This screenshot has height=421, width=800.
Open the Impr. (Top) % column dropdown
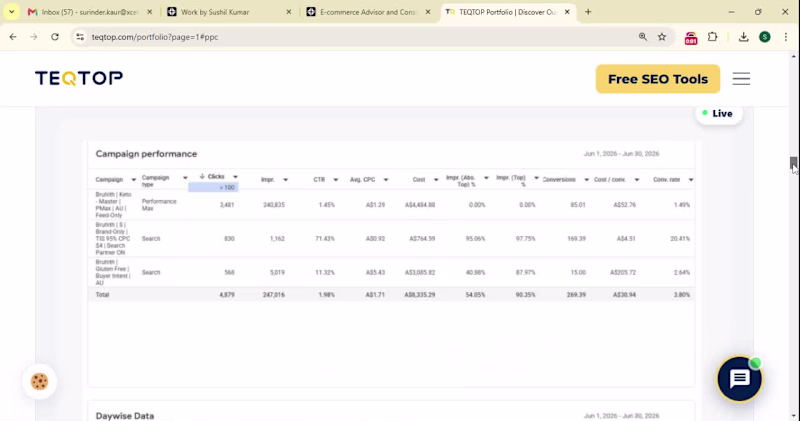(536, 178)
